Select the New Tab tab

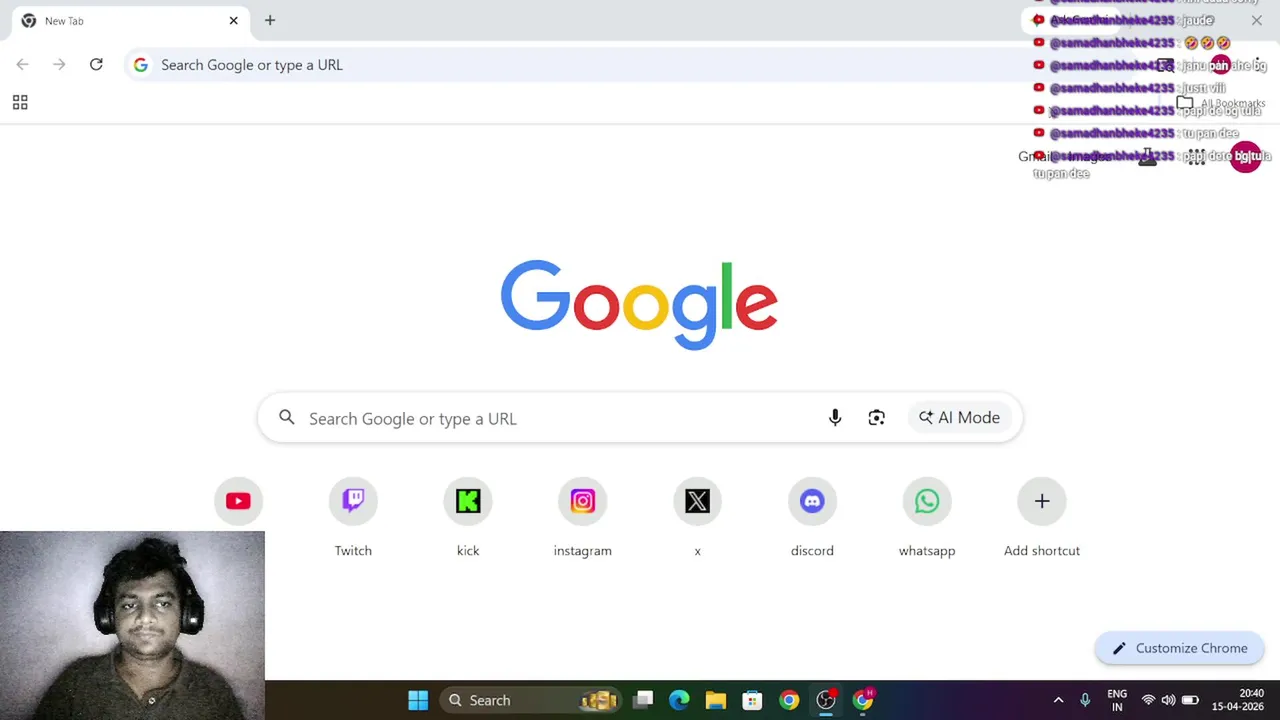tap(130, 20)
